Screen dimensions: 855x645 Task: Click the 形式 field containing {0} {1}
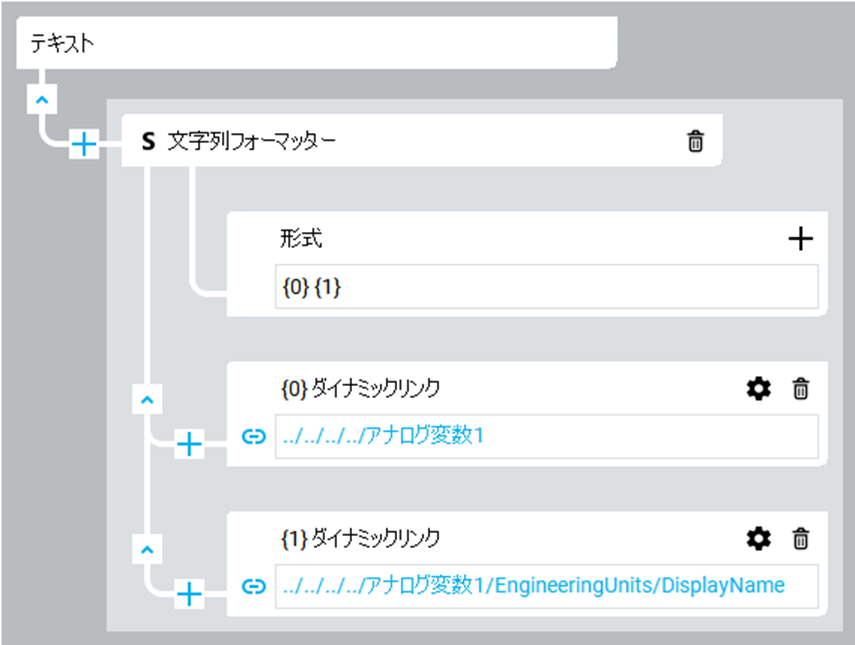pyautogui.click(x=546, y=287)
